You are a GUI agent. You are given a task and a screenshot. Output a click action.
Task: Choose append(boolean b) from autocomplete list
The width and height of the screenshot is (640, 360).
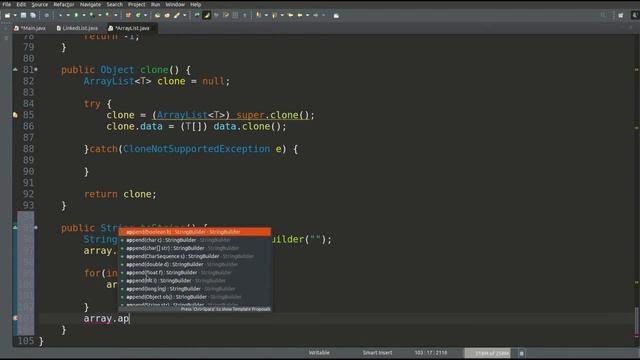pos(195,232)
